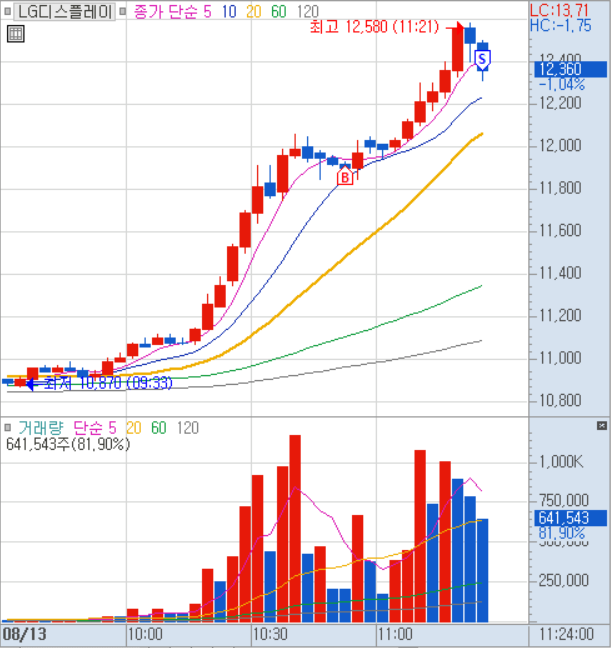This screenshot has height=648, width=611.
Task: Close the volume panel with the X button
Action: pos(603,427)
